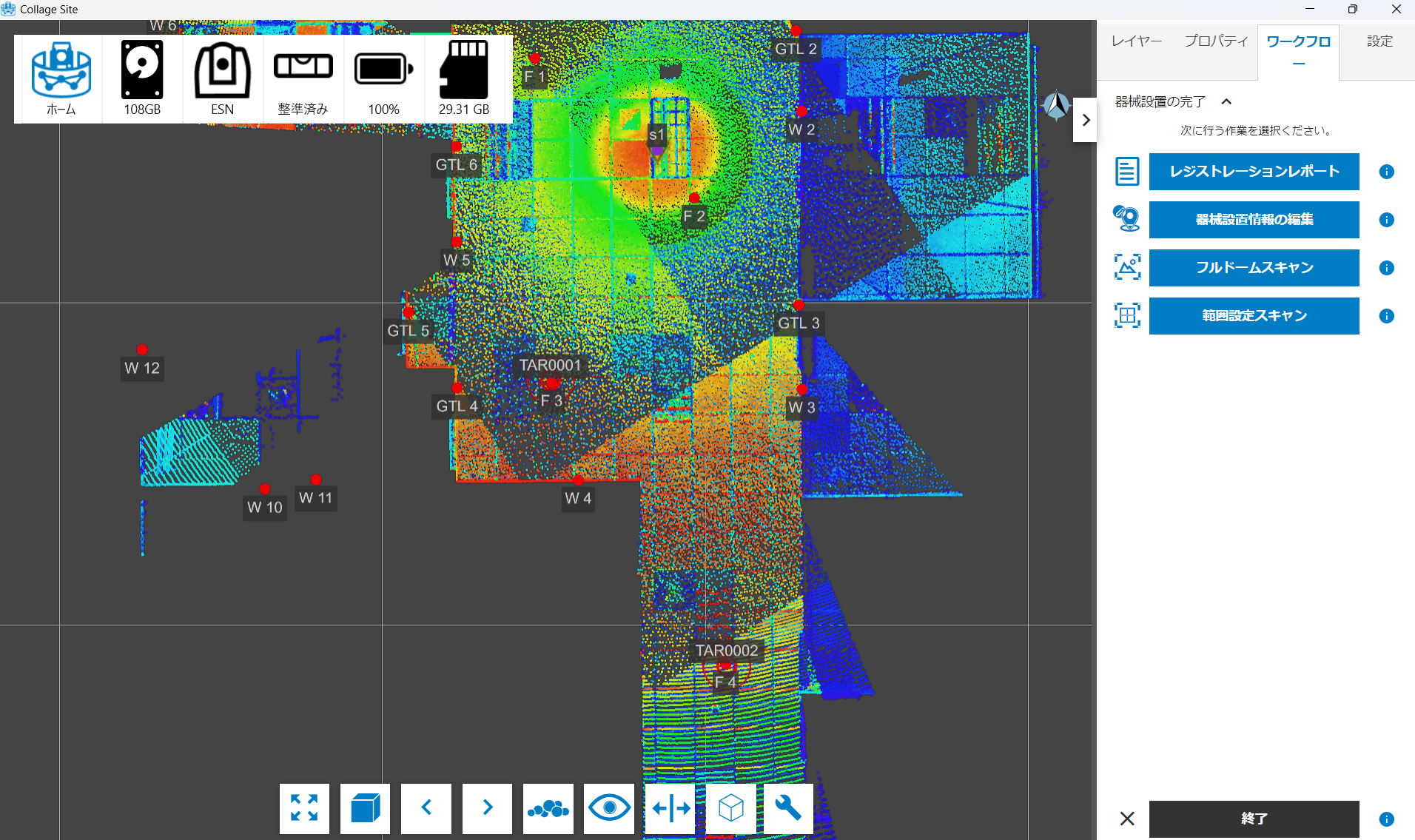The height and width of the screenshot is (840, 1415).
Task: Toggle the wireframe box view
Action: tap(730, 808)
